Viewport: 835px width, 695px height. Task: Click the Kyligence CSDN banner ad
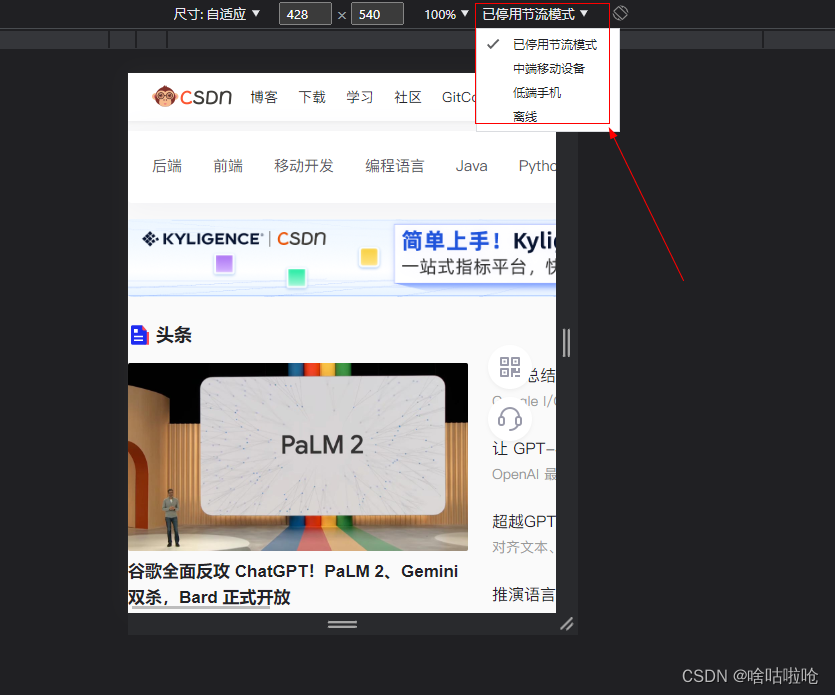pyautogui.click(x=342, y=257)
